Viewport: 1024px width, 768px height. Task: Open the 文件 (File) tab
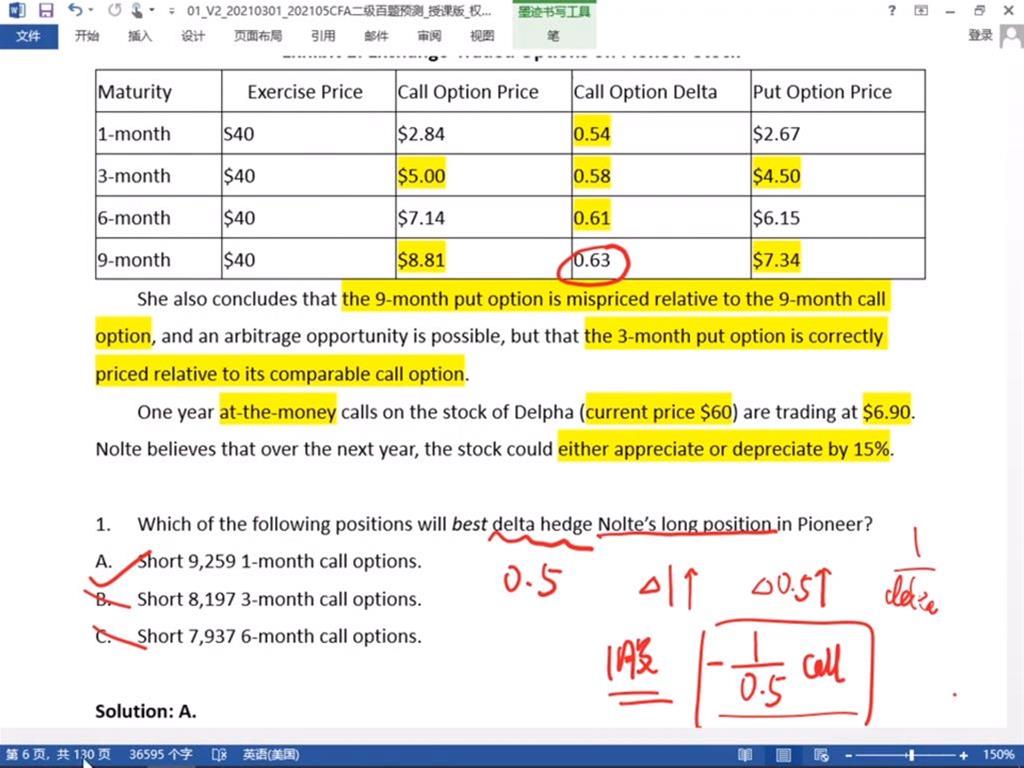point(28,36)
